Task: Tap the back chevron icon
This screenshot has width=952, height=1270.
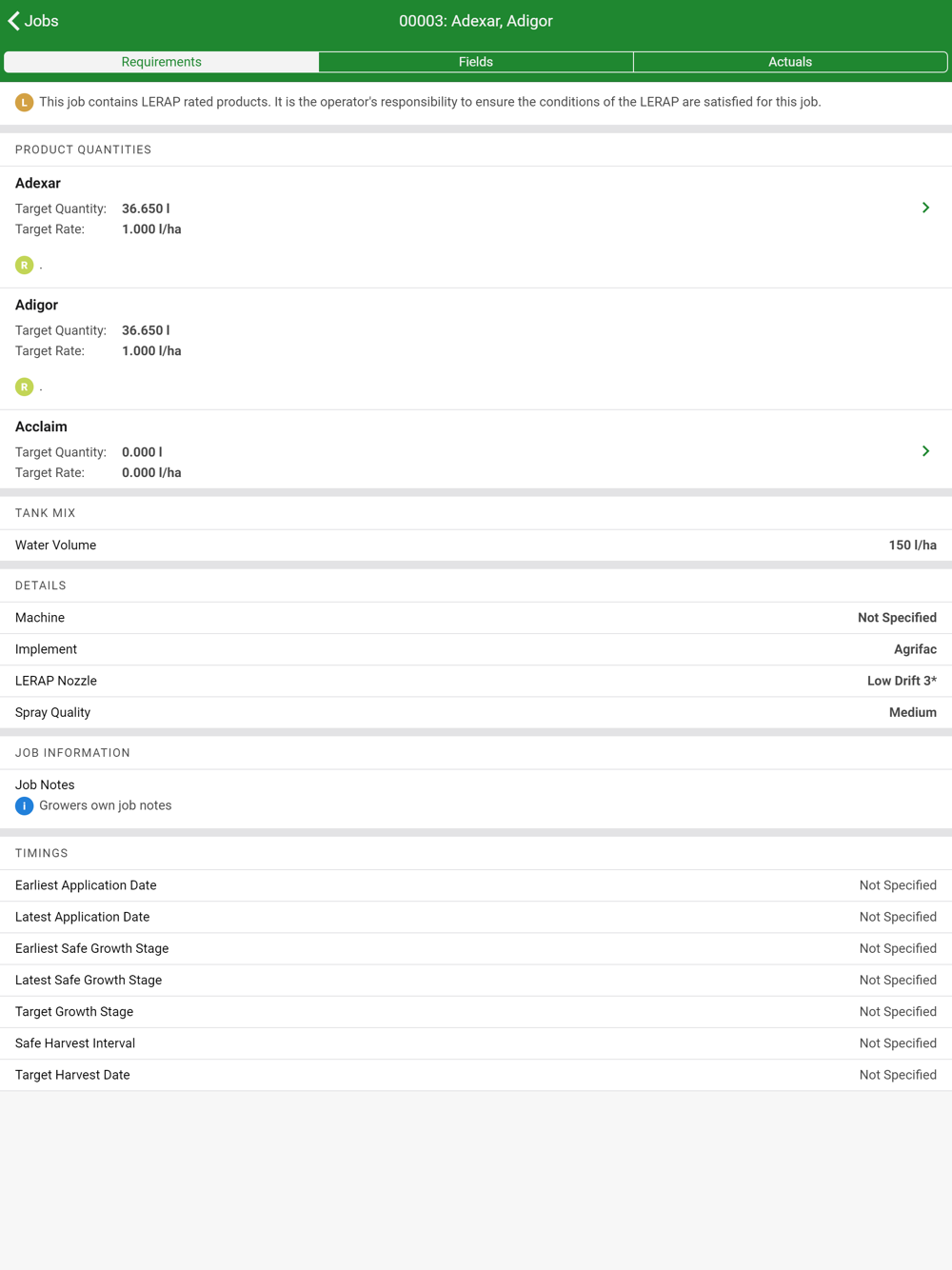Action: pyautogui.click(x=13, y=21)
